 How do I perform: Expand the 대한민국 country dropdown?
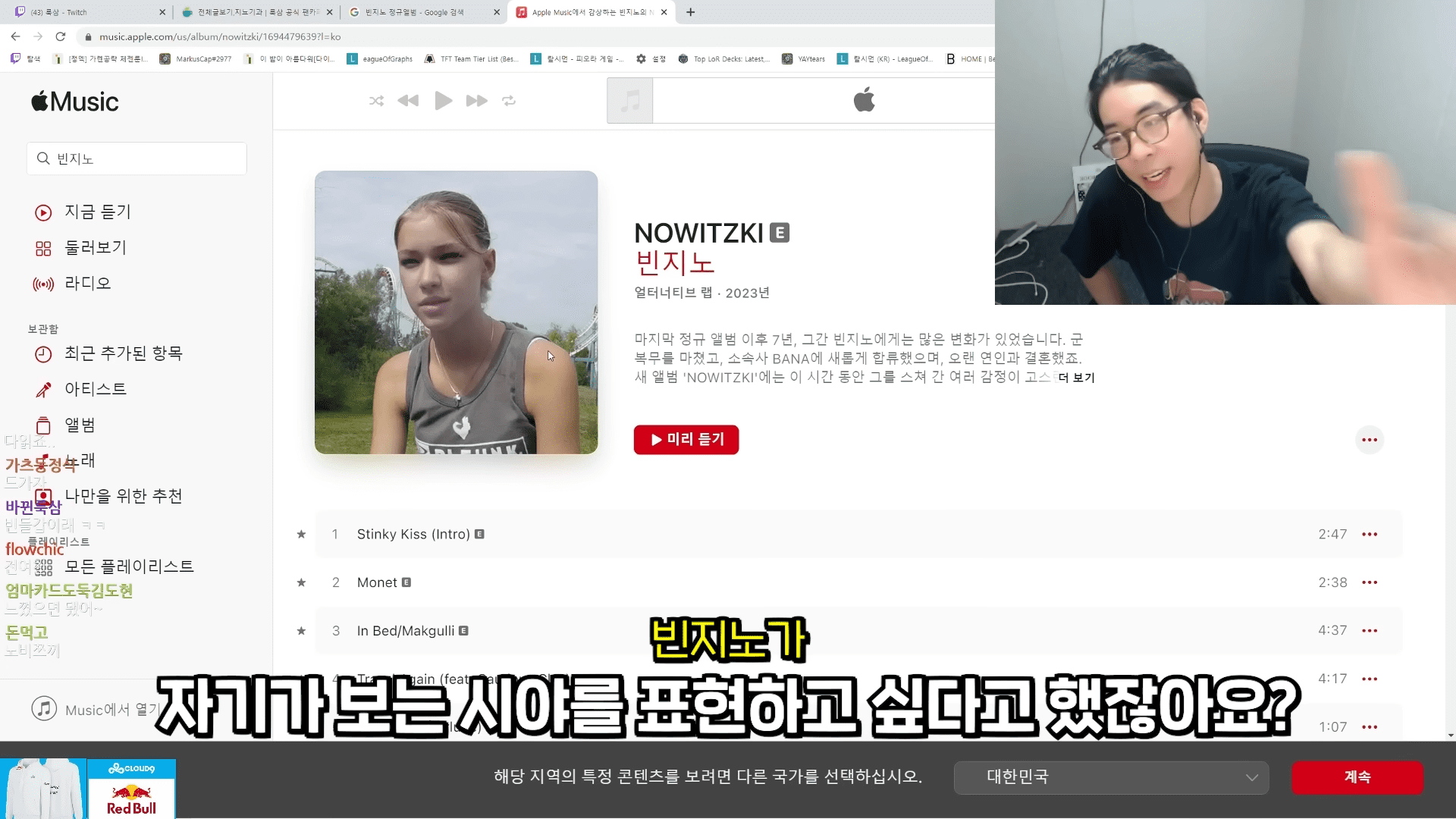coord(1110,777)
